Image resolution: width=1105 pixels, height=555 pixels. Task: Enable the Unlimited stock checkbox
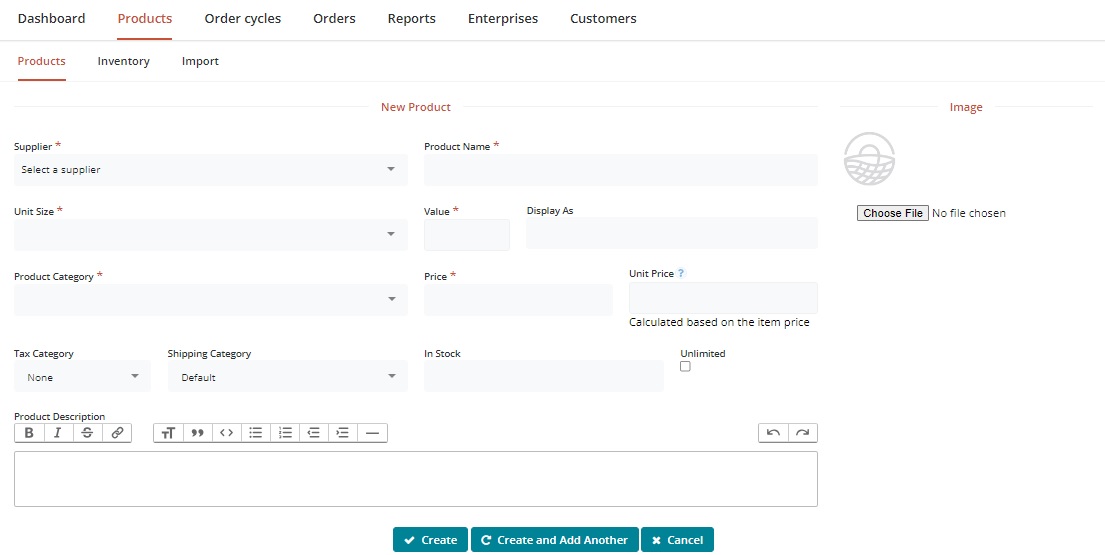click(685, 367)
